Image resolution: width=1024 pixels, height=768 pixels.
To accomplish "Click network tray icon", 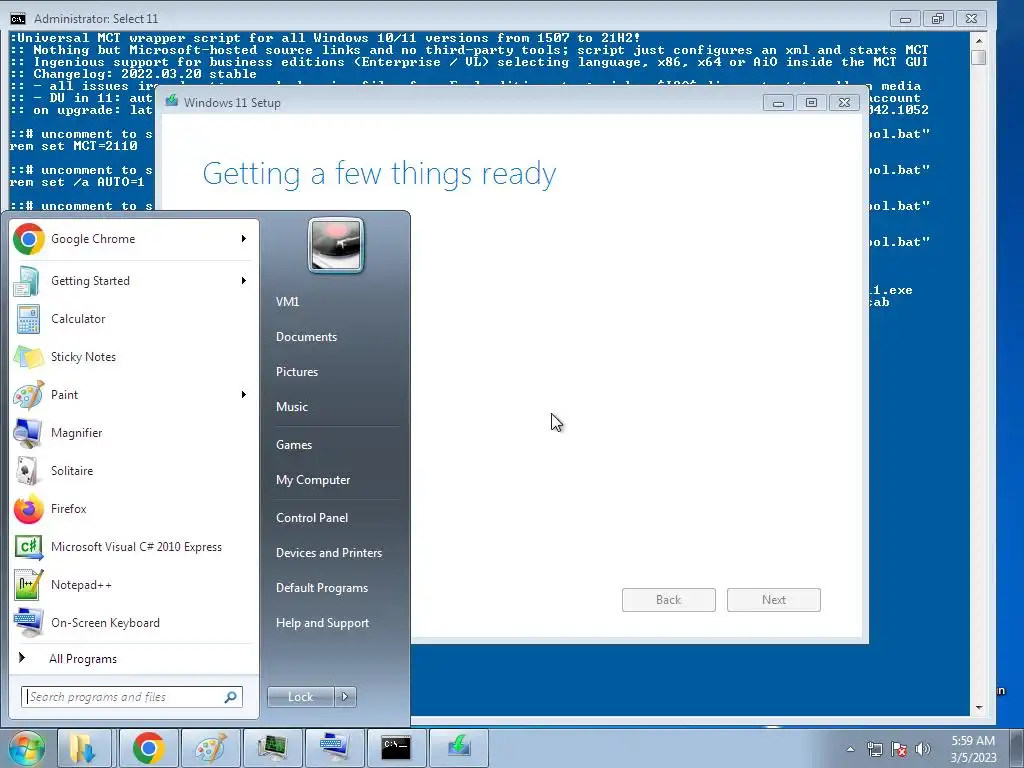I will (874, 749).
